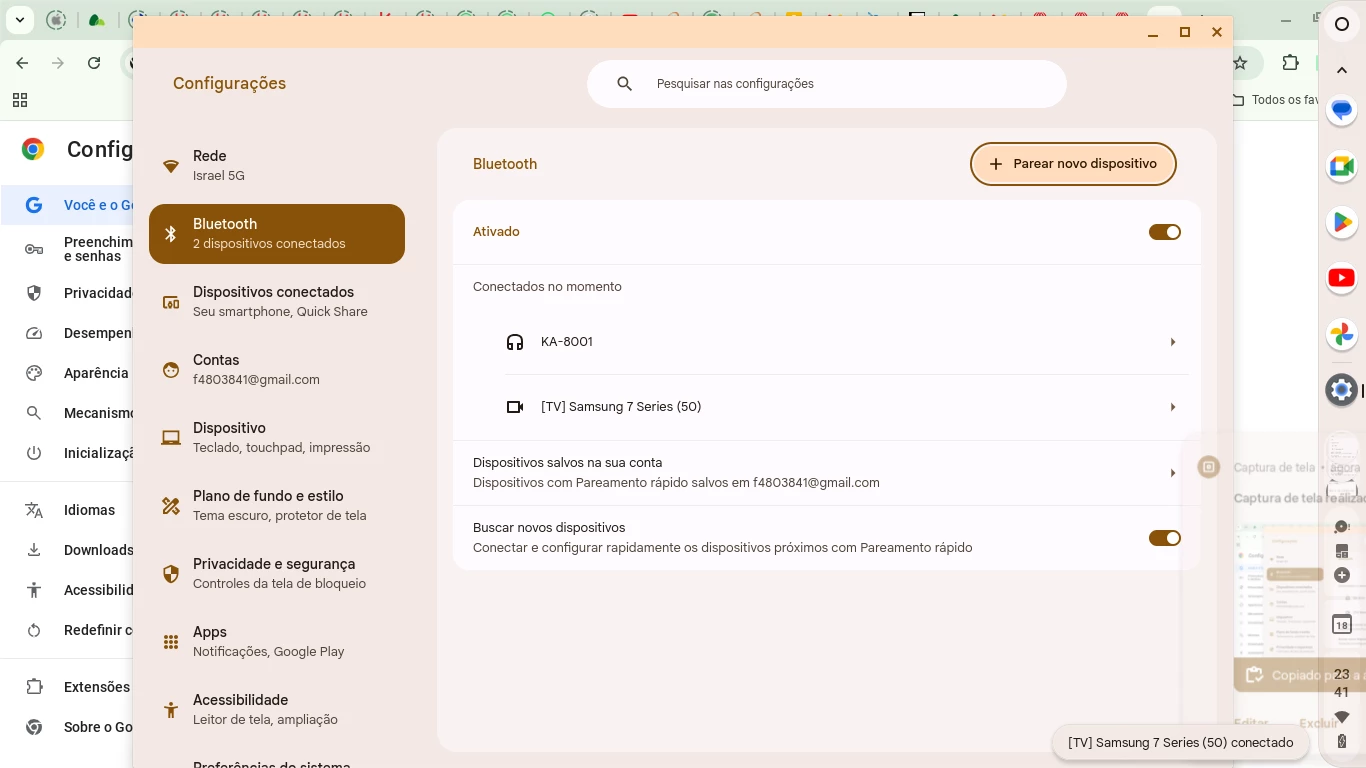Launch YouTube from the shelf
Screen dimensions: 1366x768
click(1342, 278)
